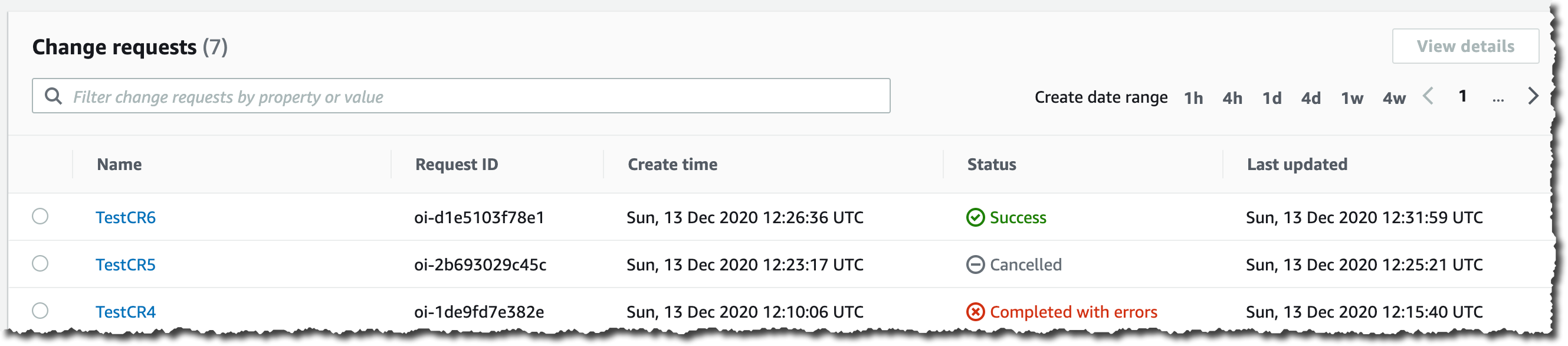Sort the table by the Create time column

[x=671, y=164]
